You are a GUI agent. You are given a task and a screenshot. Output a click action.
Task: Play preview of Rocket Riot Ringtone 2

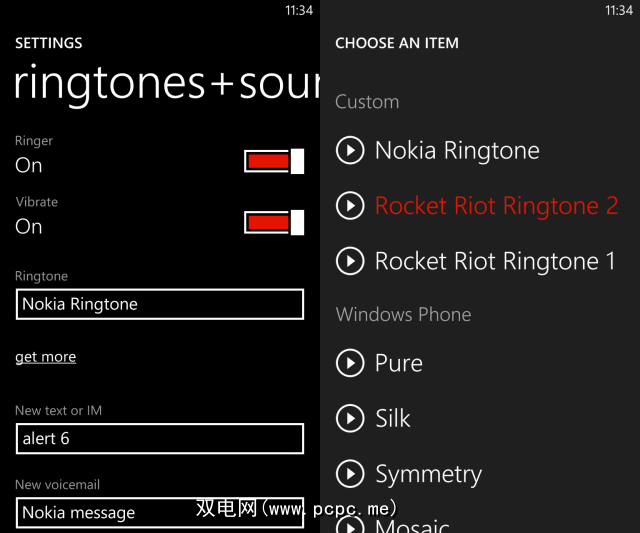click(x=350, y=206)
